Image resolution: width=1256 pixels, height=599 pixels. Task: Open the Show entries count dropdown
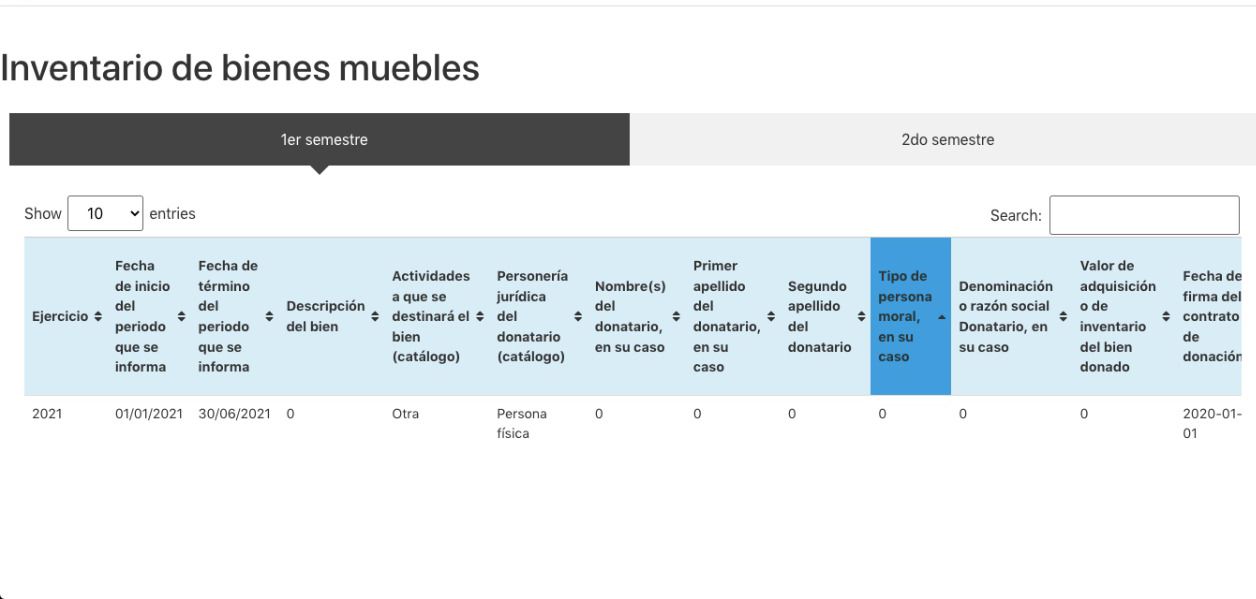(x=105, y=213)
